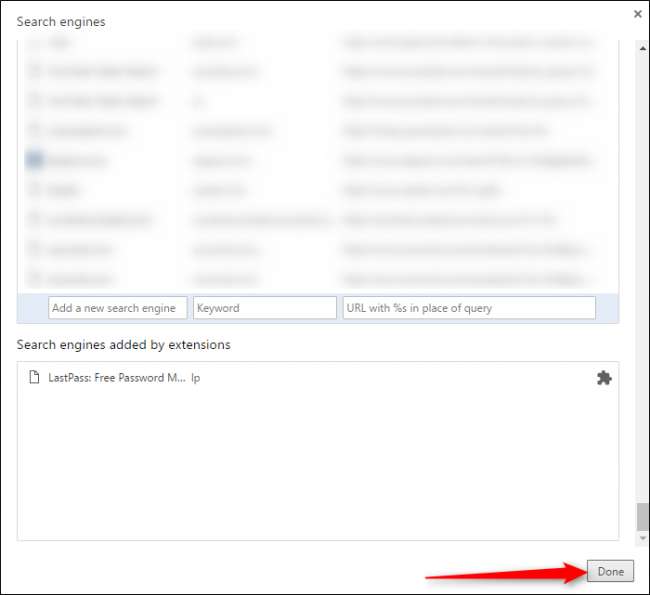The width and height of the screenshot is (650, 595).
Task: Click the LastPass page document icon
Action: coord(34,377)
